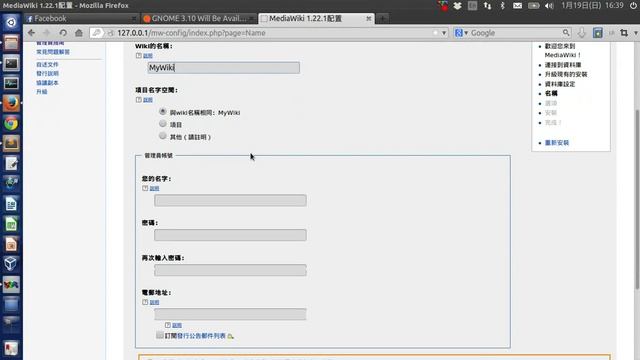Screen dimensions: 640x360
Task: Open the search engine selector dropdown
Action: tap(462, 33)
